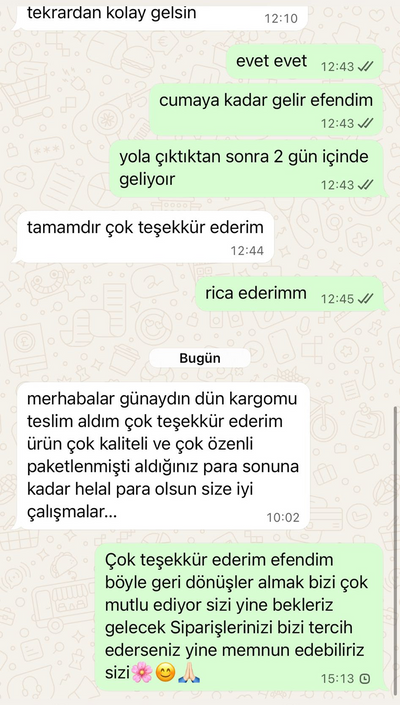Click pending clock icon on last sent message
The width and height of the screenshot is (400, 705).
pyautogui.click(x=365, y=678)
